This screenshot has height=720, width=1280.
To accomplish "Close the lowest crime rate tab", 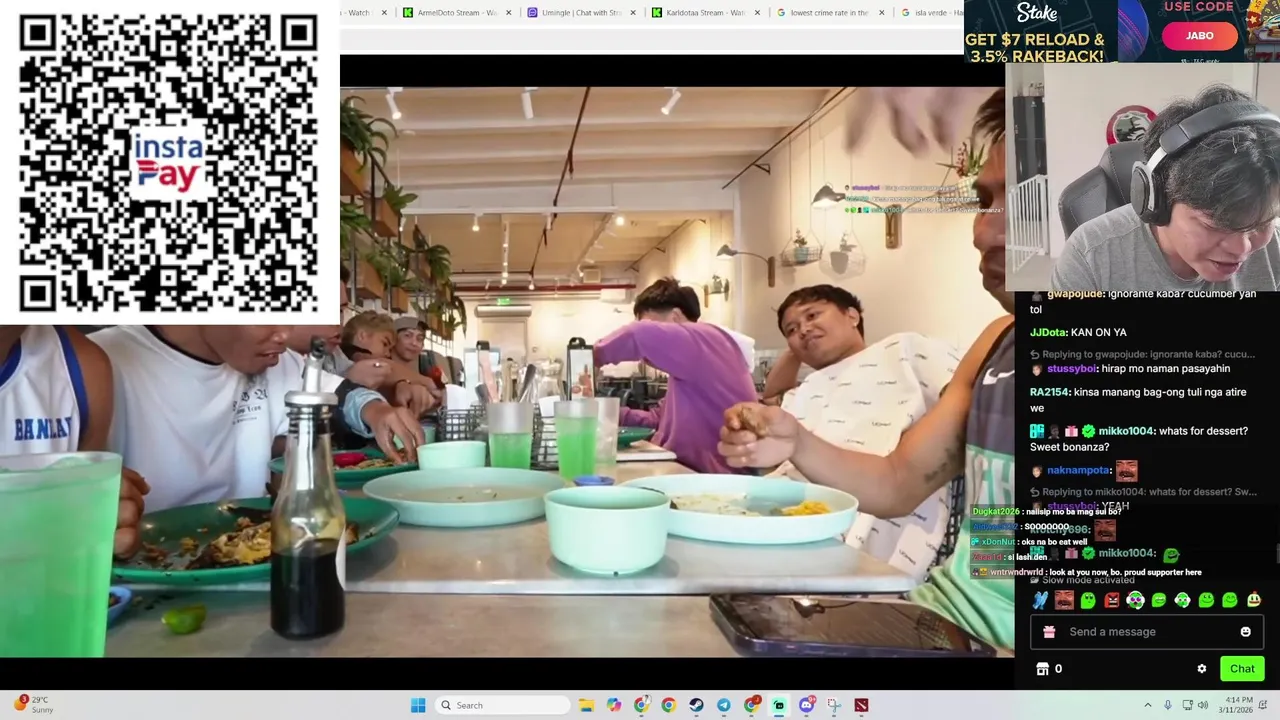I will click(x=882, y=13).
